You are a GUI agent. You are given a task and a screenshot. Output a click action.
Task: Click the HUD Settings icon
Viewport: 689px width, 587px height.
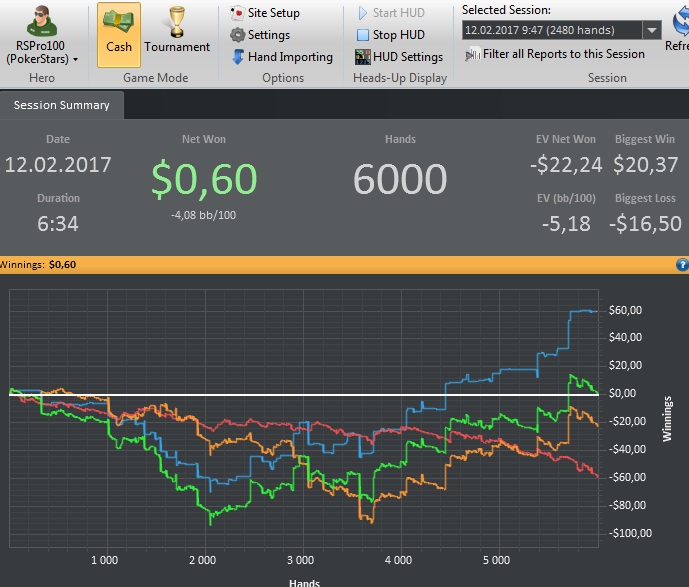point(363,57)
